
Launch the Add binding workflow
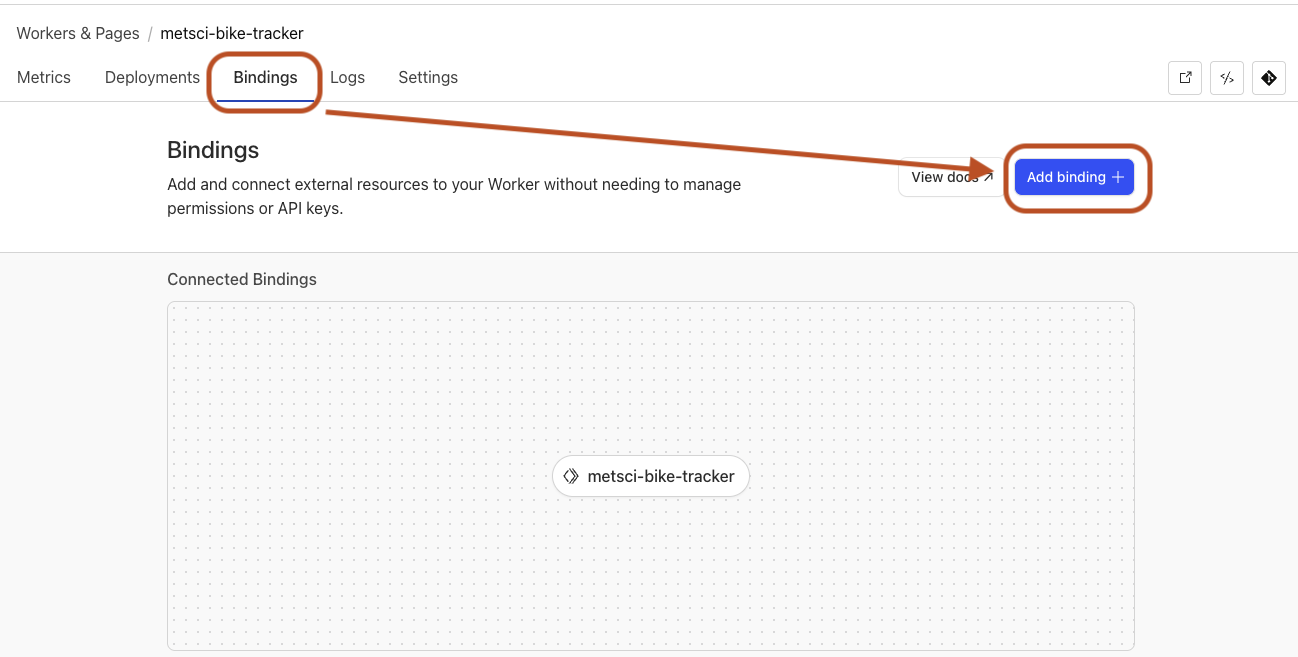click(1073, 177)
